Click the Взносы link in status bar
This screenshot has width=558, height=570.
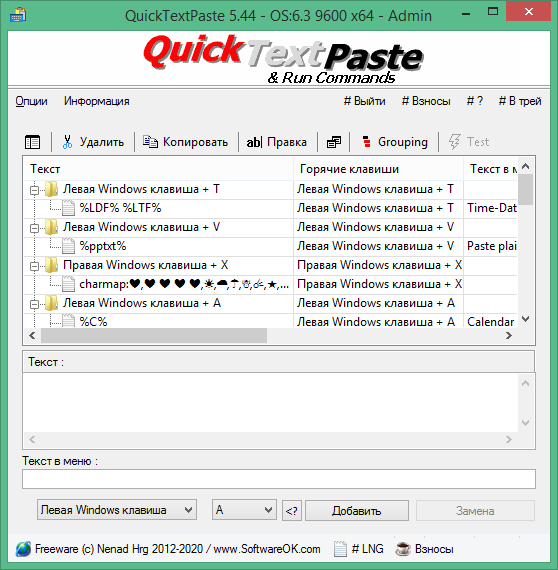tap(434, 549)
